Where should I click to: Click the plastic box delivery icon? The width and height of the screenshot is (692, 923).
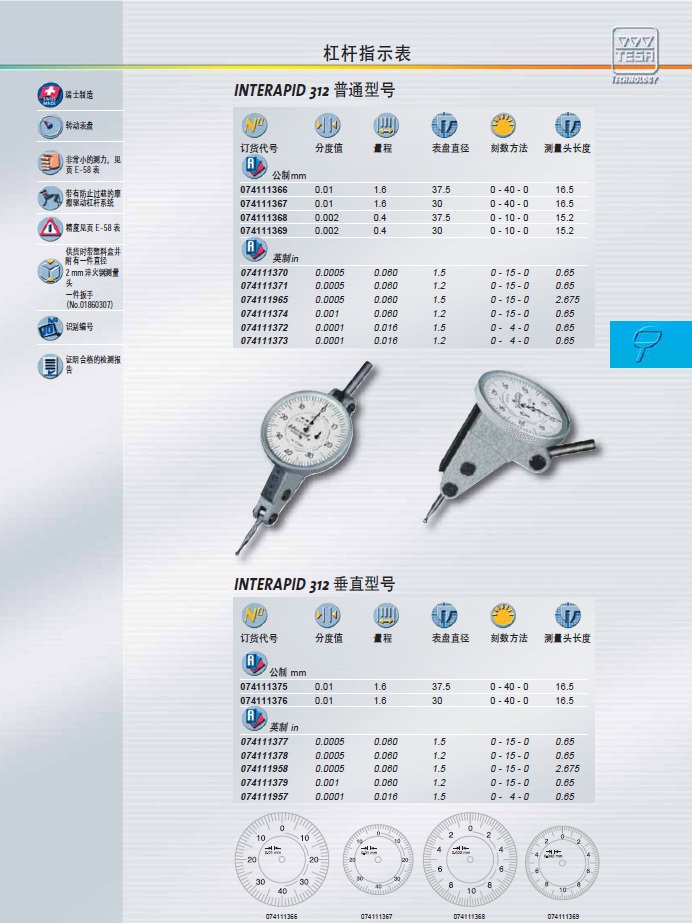point(50,272)
